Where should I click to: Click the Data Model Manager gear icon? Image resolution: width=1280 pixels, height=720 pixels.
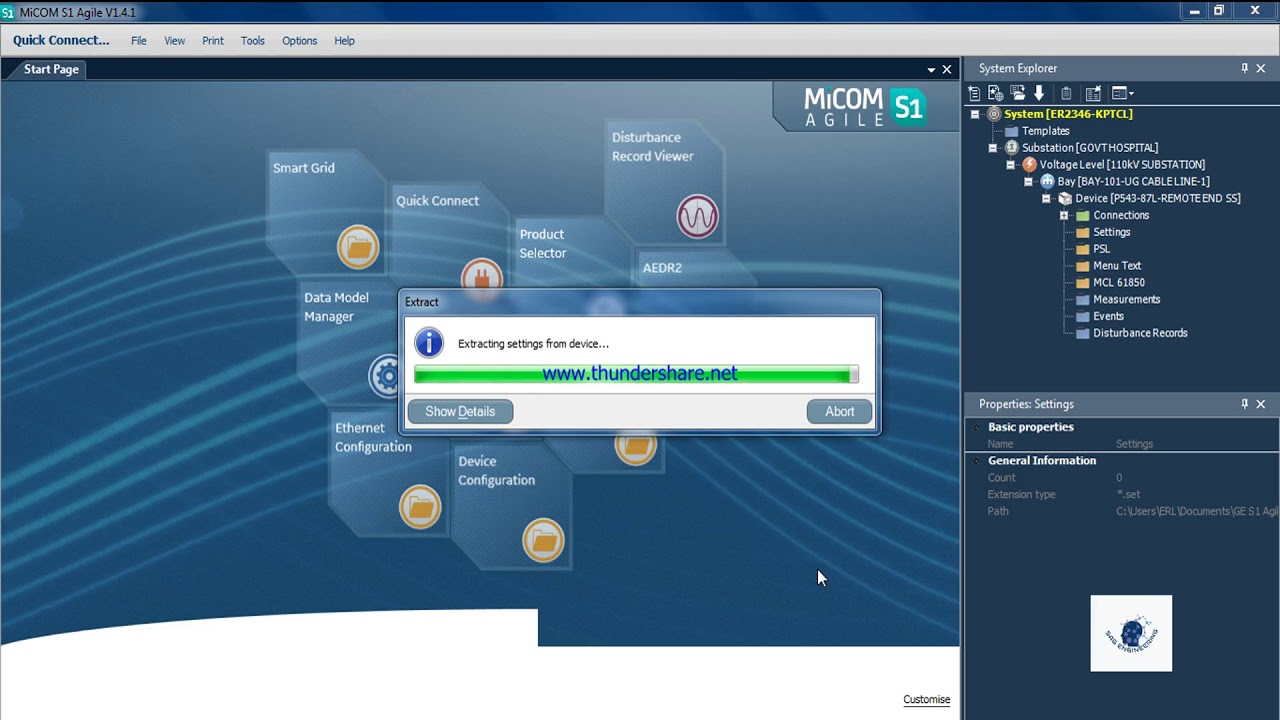[384, 376]
